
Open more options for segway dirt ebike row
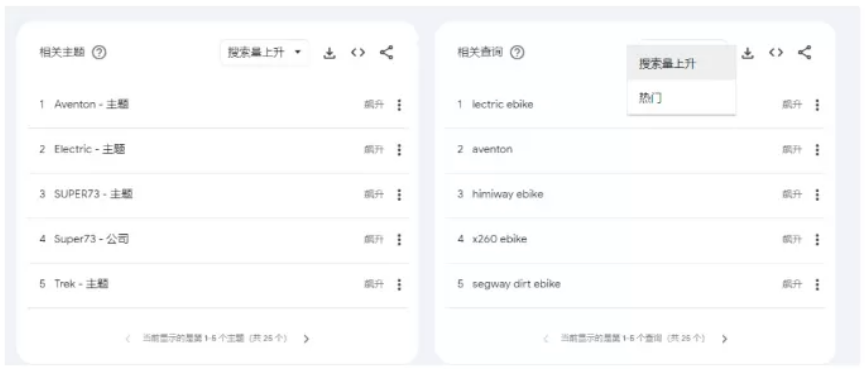click(x=817, y=285)
